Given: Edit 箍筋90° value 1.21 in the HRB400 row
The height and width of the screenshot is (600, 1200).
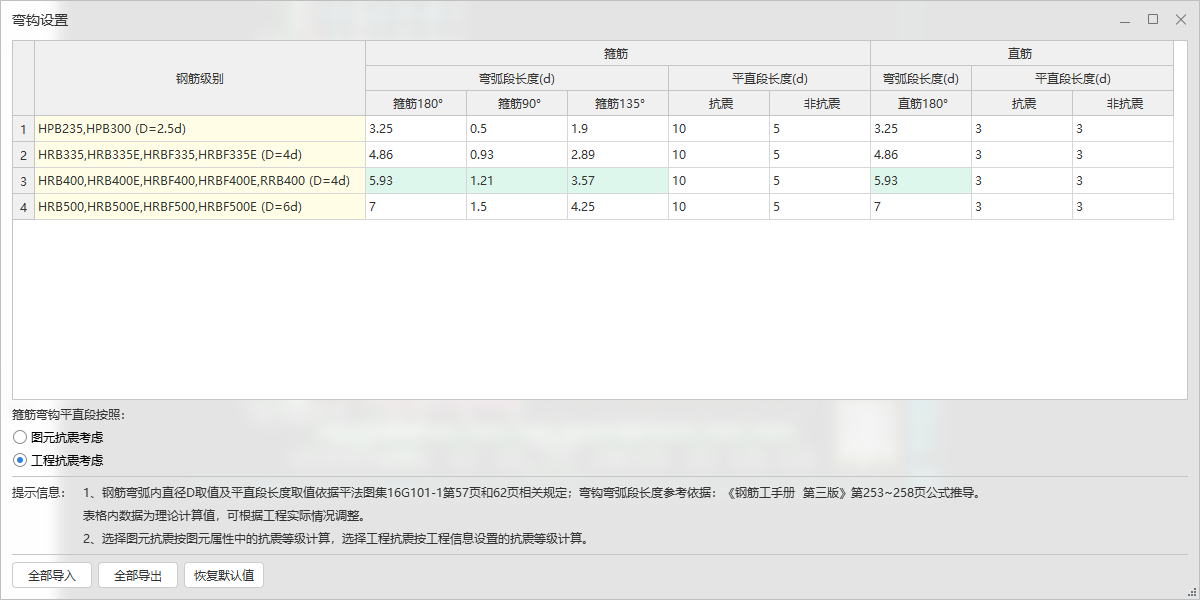Looking at the screenshot, I should click(x=517, y=181).
